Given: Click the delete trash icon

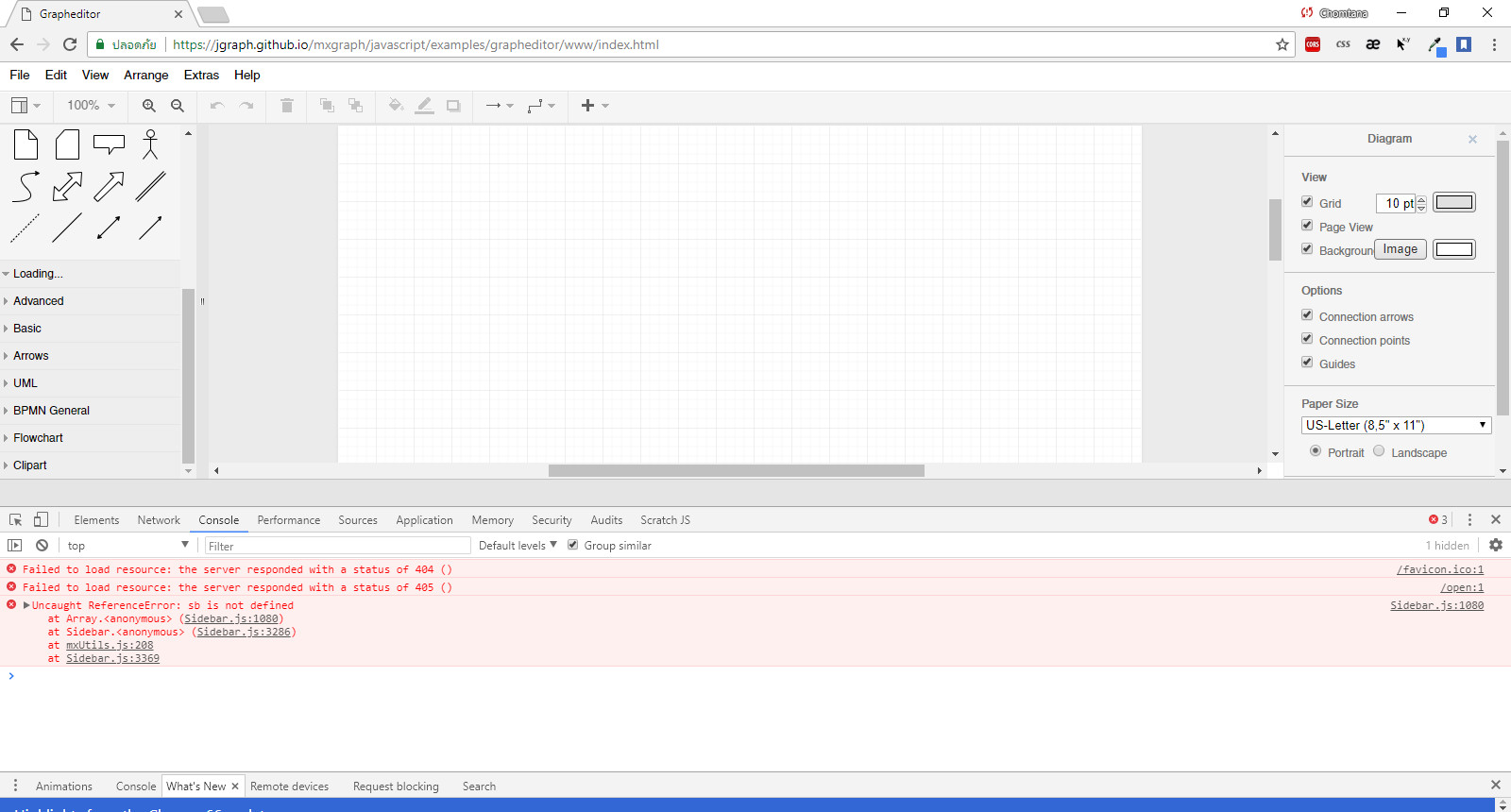Looking at the screenshot, I should coord(287,106).
